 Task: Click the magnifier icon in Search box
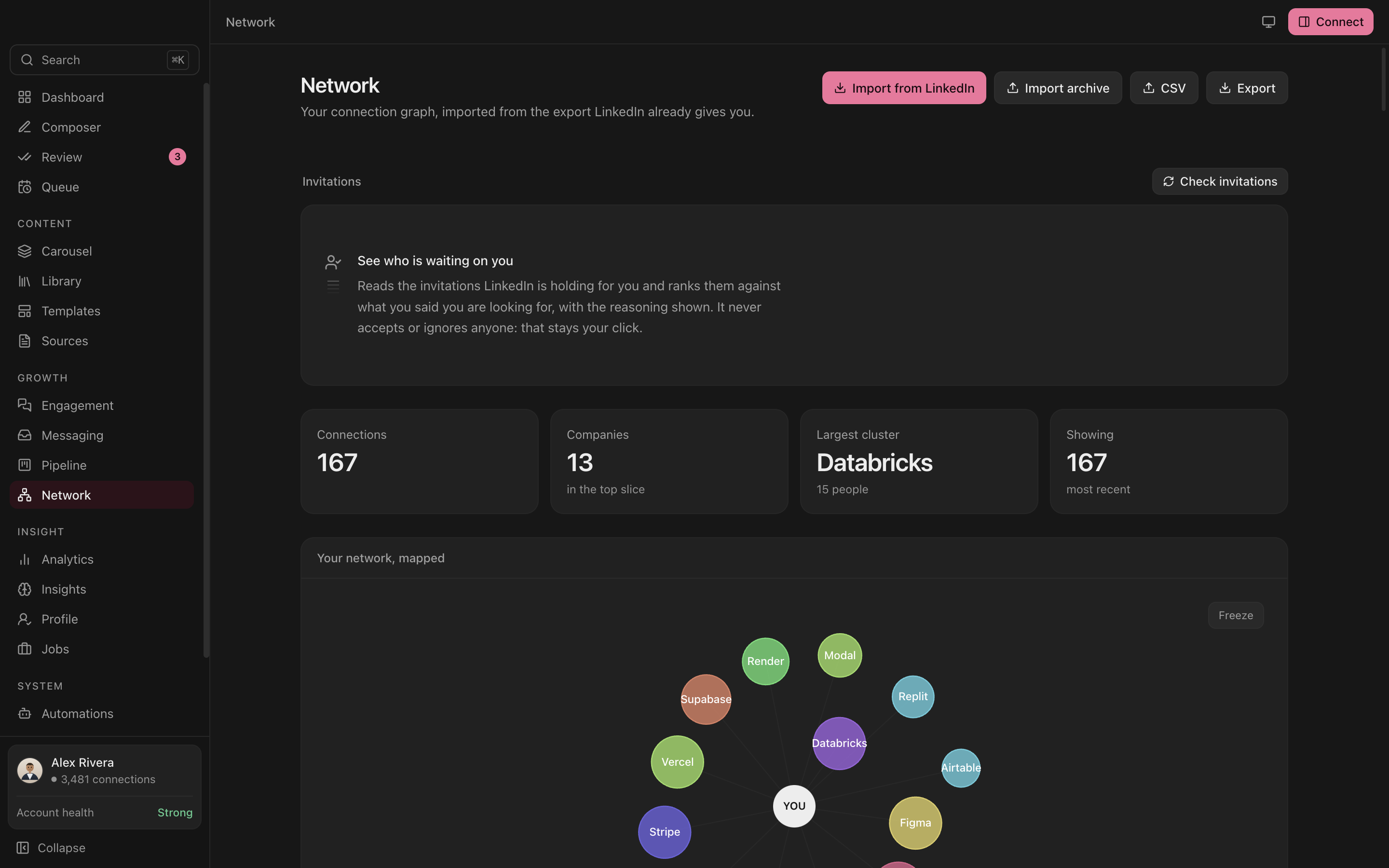point(27,60)
